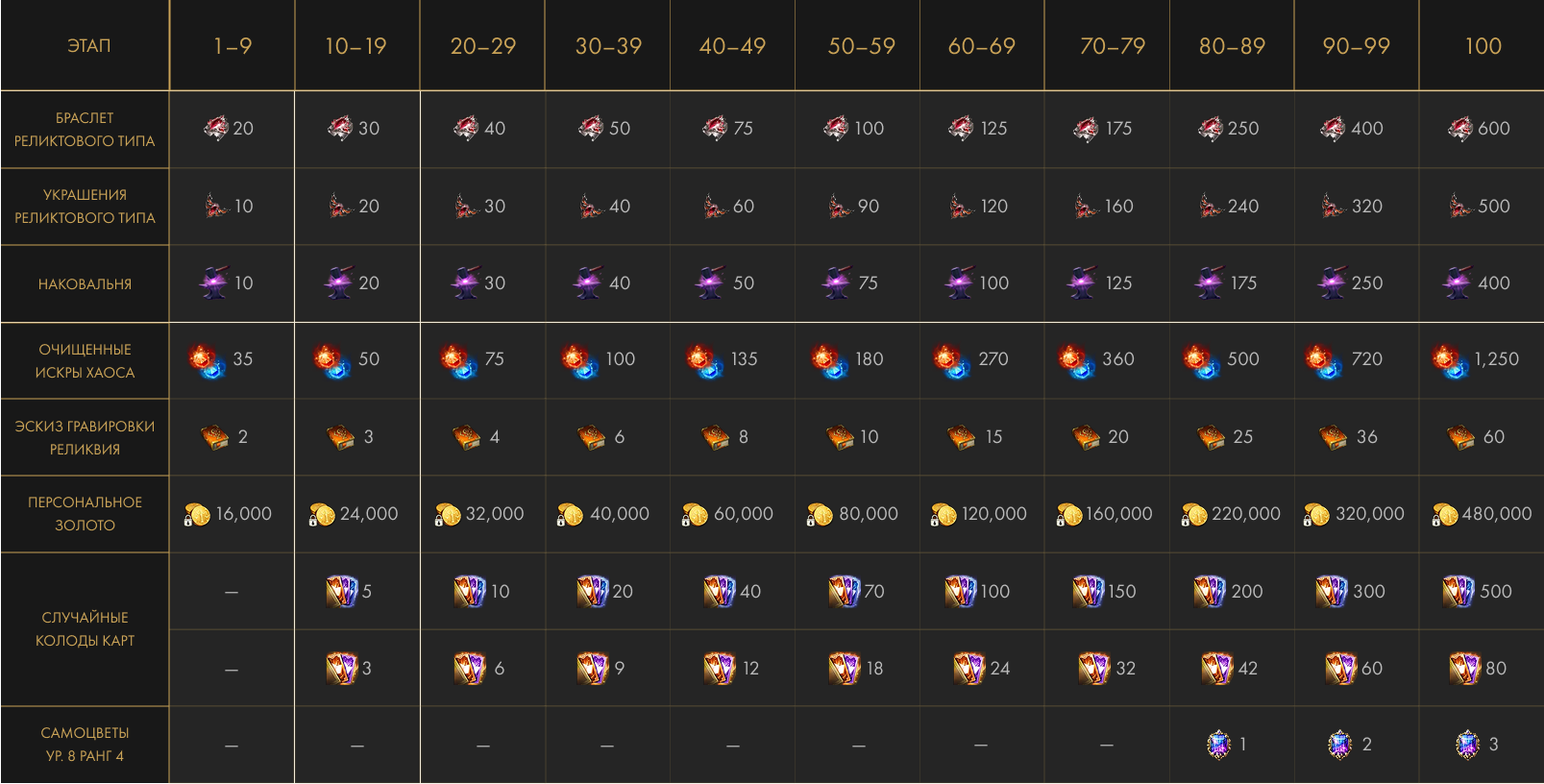Click the relic bracelet icon for stage 1–9
The height and width of the screenshot is (784, 1544).
pos(215,128)
